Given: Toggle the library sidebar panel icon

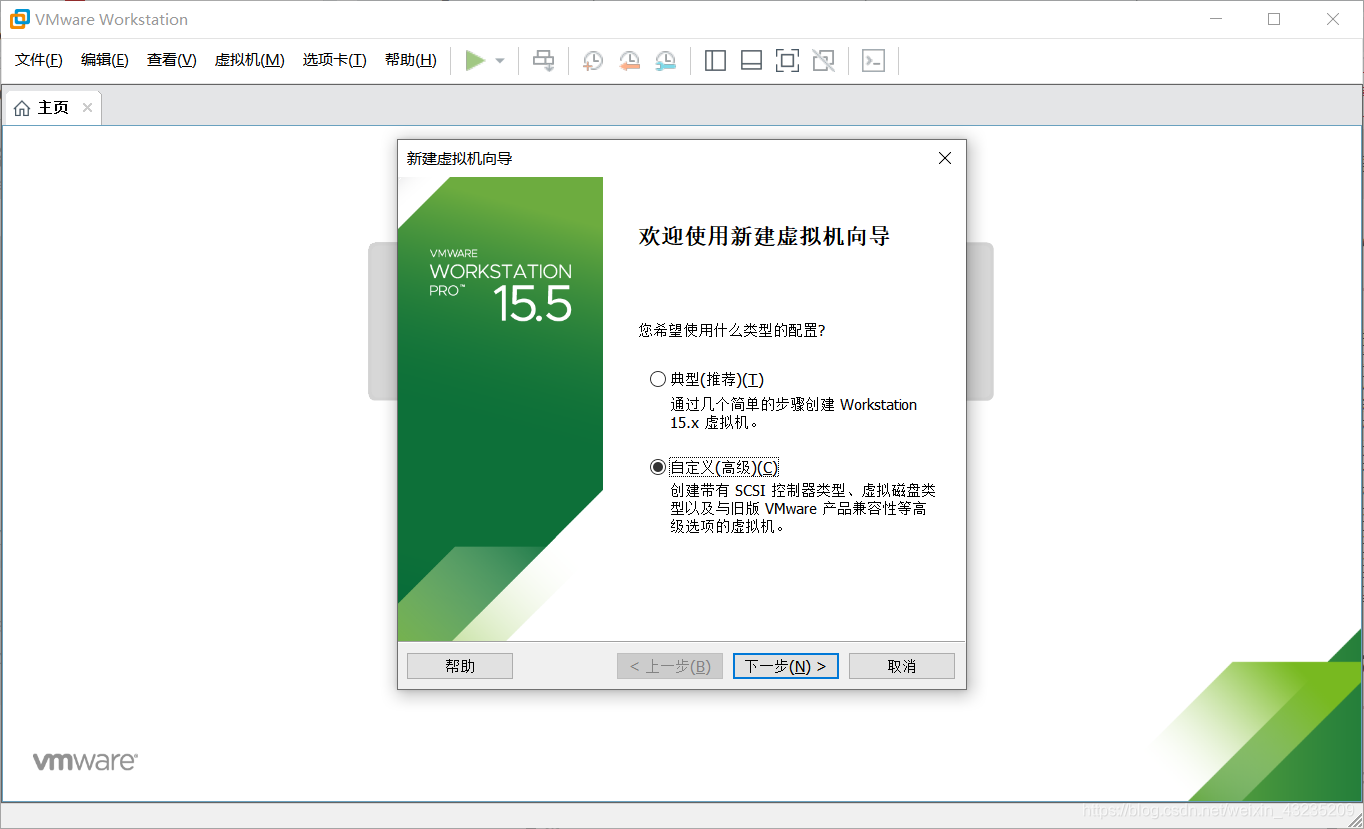Looking at the screenshot, I should tap(715, 61).
